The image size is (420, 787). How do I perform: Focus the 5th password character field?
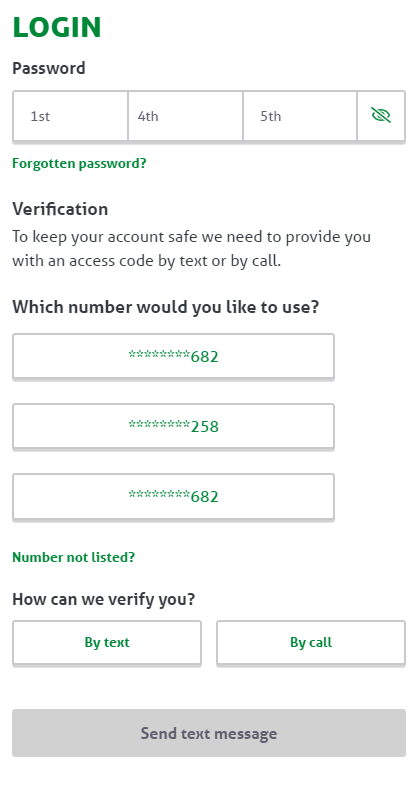point(300,116)
